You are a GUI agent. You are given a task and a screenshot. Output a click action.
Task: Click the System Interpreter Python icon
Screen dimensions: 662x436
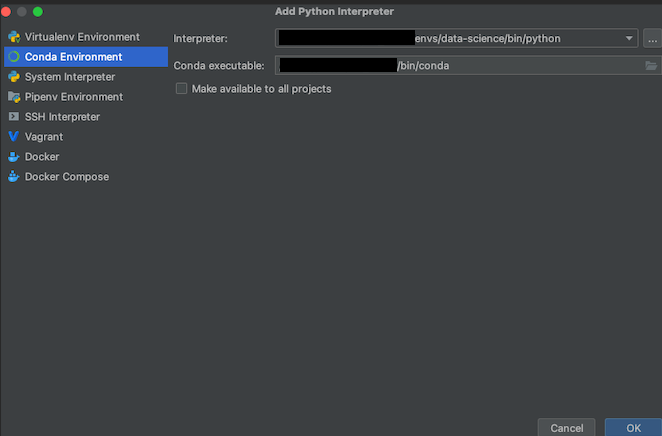13,77
